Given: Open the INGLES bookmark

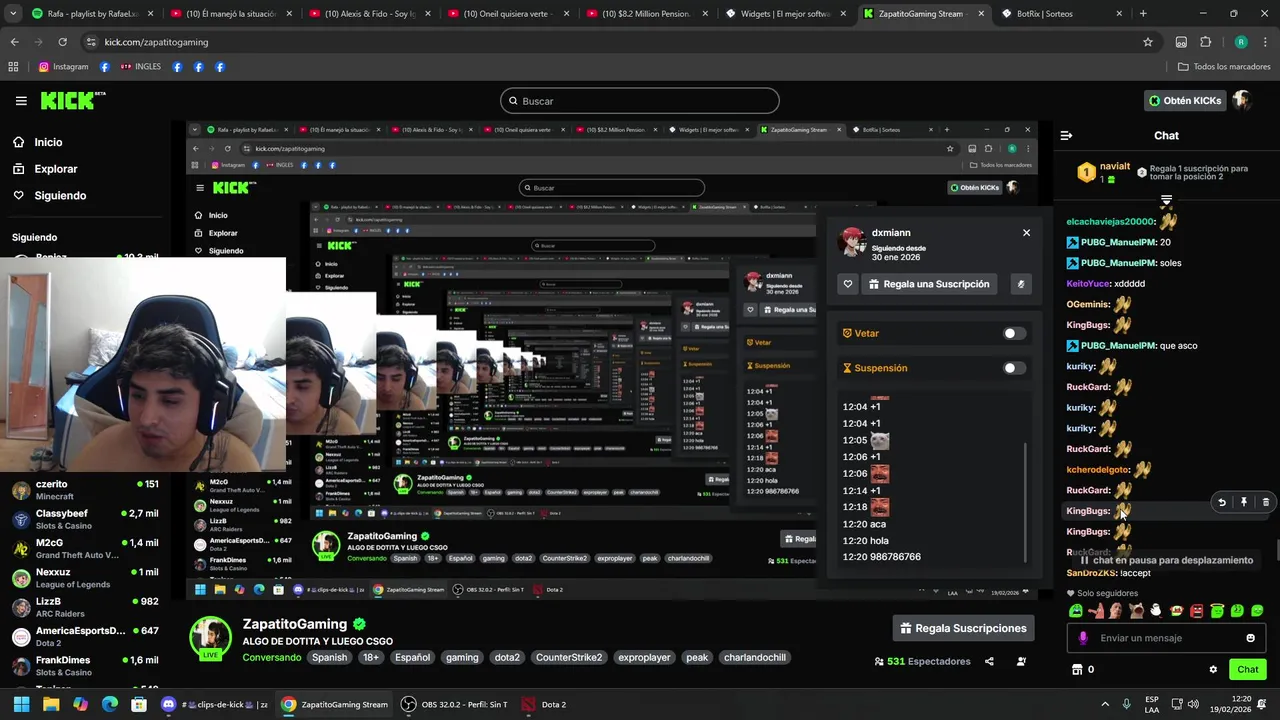Looking at the screenshot, I should tap(140, 67).
